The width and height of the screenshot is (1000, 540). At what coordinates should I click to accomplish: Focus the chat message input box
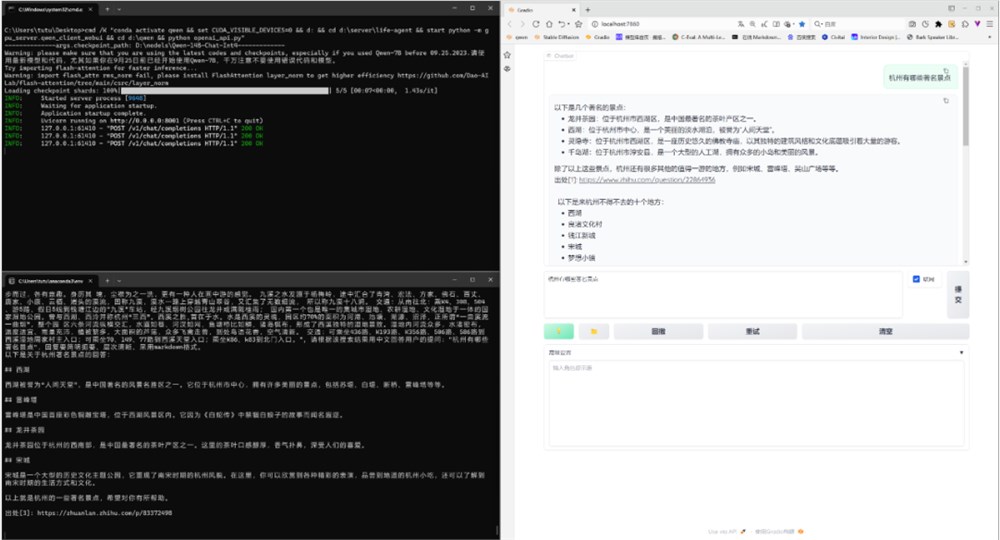(x=723, y=295)
